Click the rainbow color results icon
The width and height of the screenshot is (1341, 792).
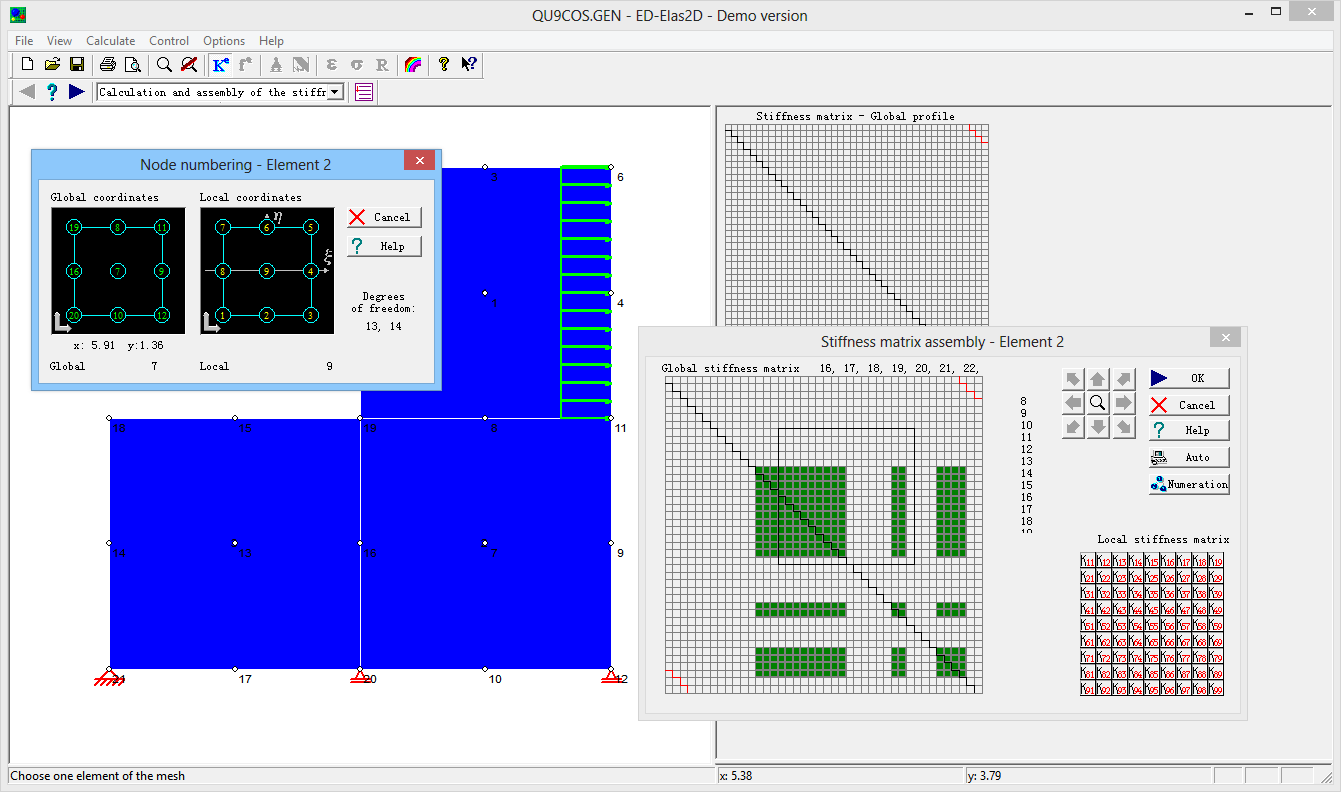(412, 65)
